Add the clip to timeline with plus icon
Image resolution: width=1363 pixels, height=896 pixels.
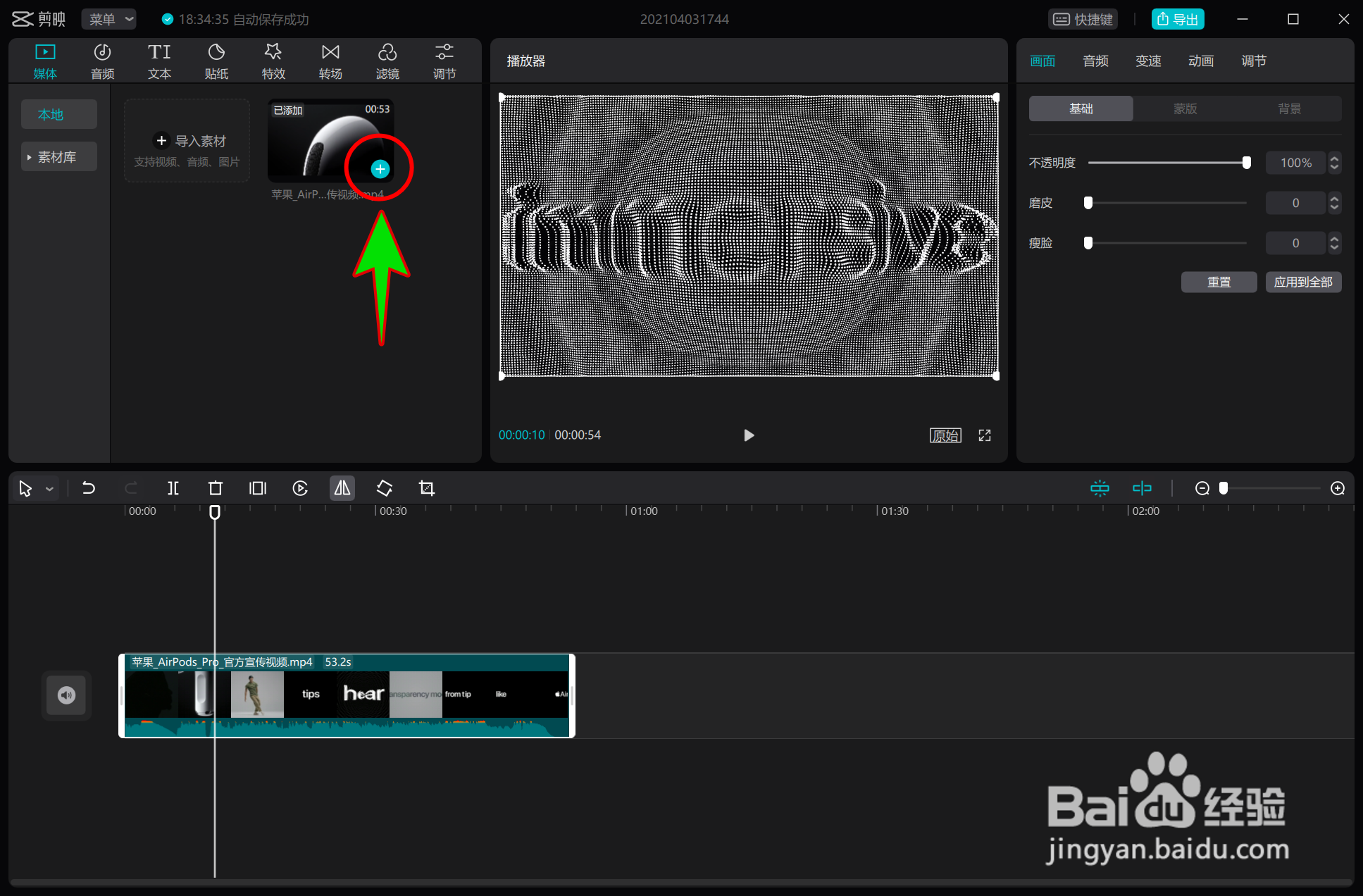point(380,169)
